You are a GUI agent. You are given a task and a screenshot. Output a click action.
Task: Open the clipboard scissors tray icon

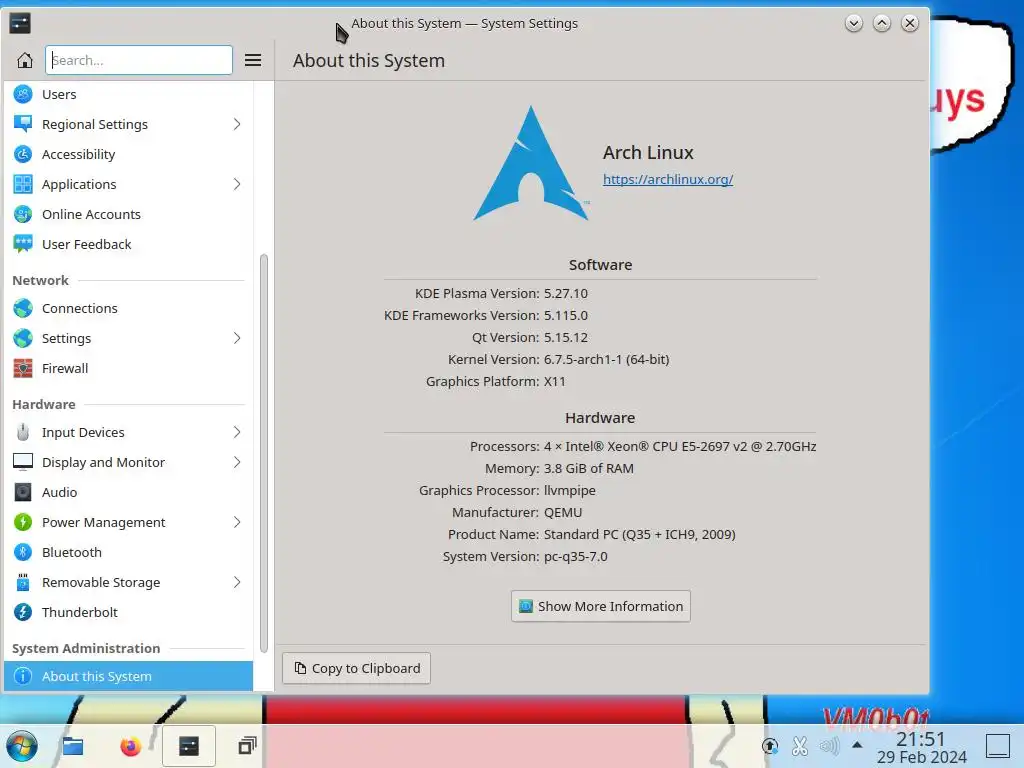coord(799,746)
